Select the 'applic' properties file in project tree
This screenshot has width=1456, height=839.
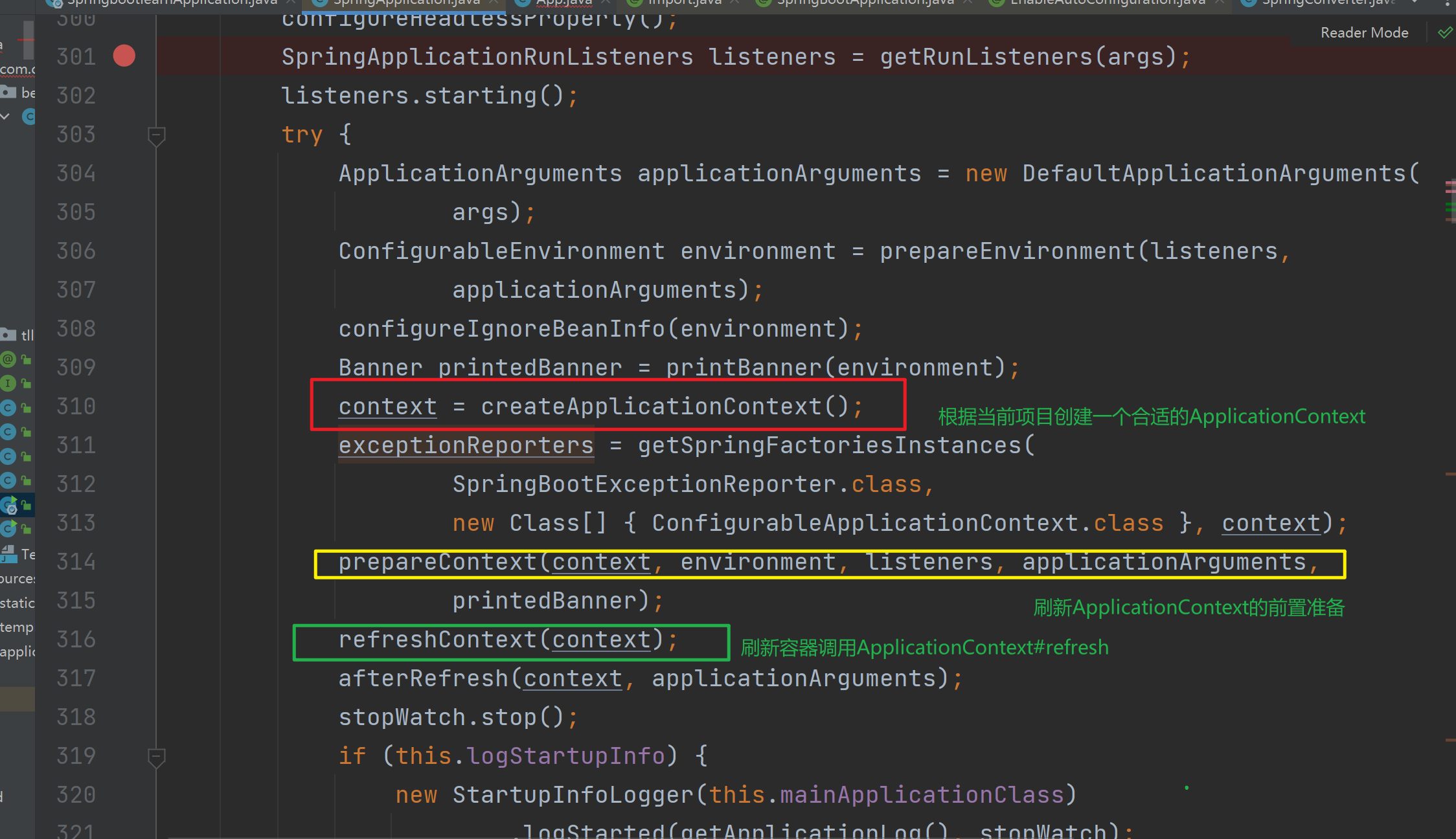[17, 651]
